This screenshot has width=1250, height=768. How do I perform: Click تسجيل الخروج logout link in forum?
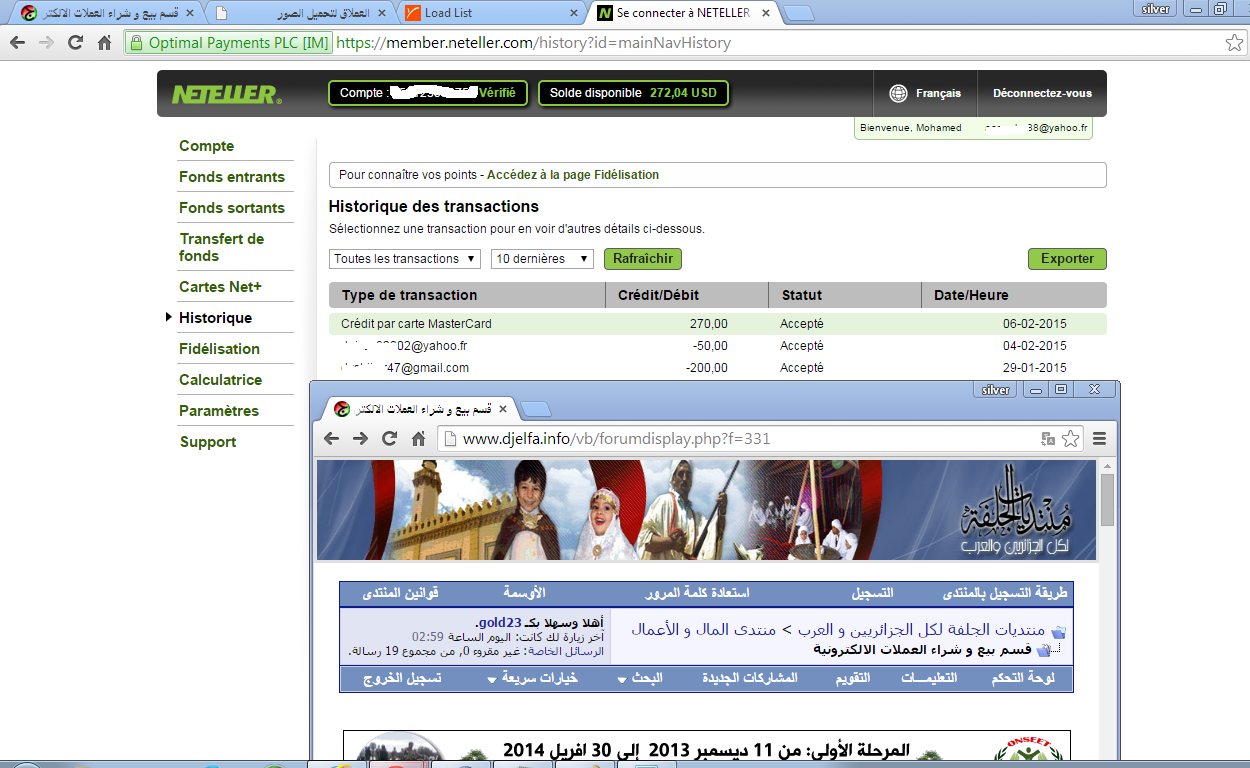tap(401, 678)
